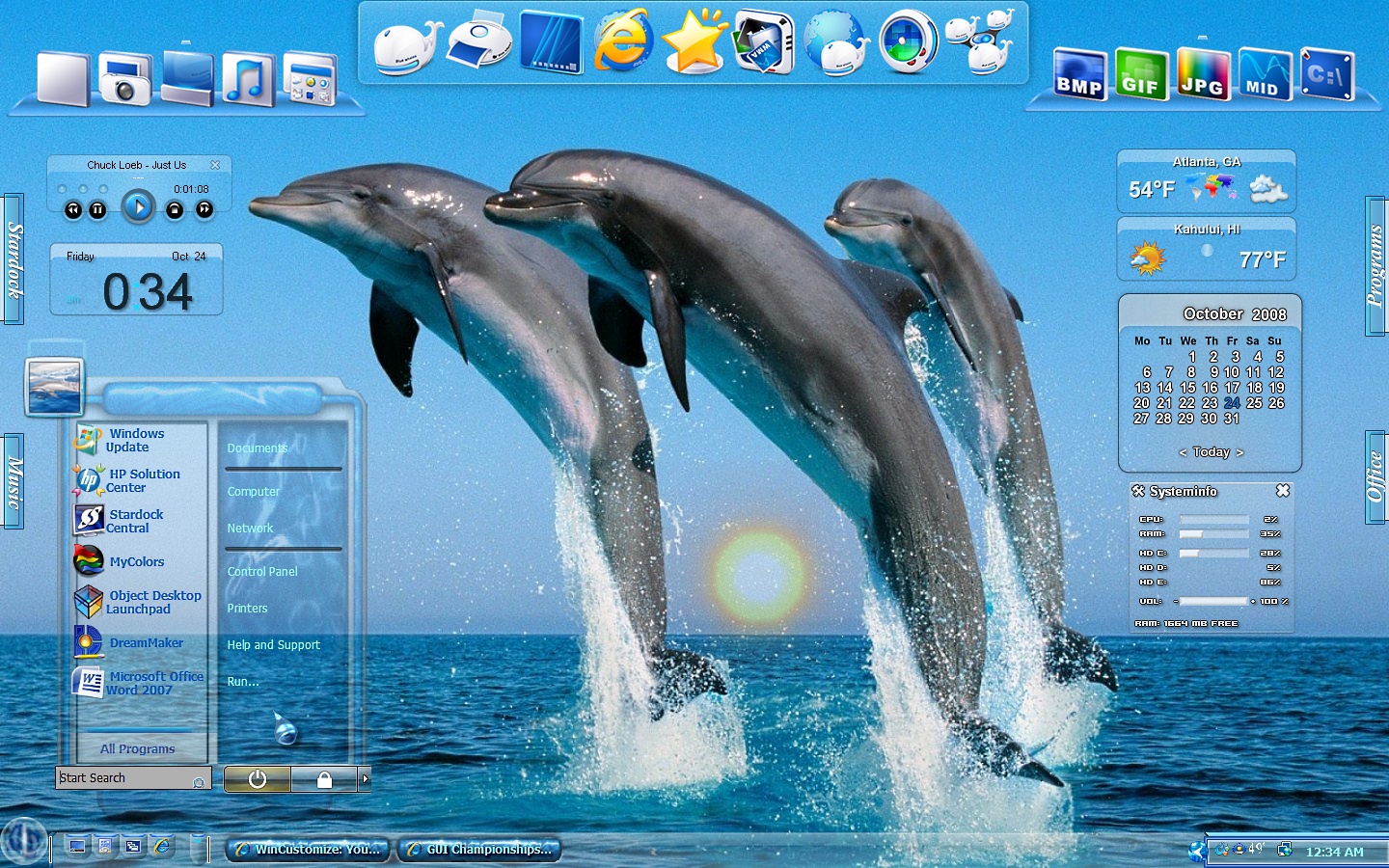Skip to next track in player
1389x868 pixels.
(x=204, y=209)
